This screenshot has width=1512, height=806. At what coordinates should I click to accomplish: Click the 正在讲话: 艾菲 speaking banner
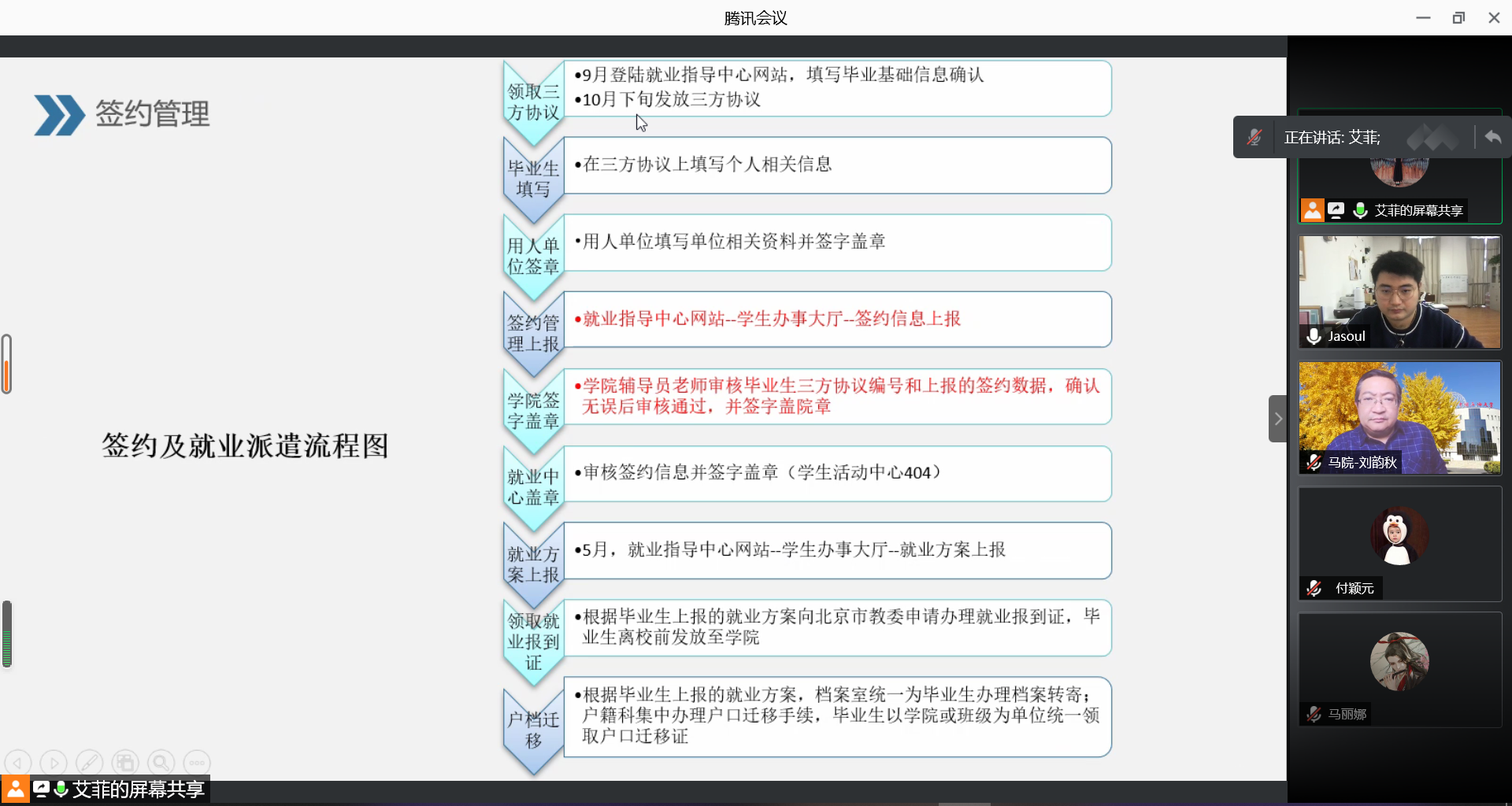click(1331, 137)
